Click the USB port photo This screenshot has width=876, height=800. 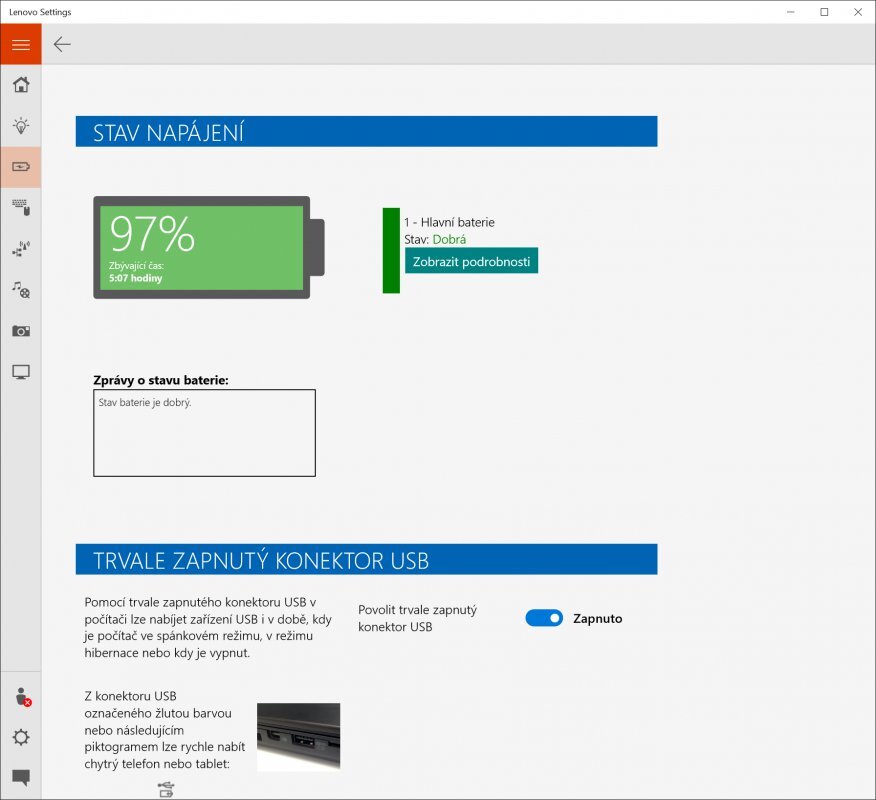pyautogui.click(x=297, y=737)
